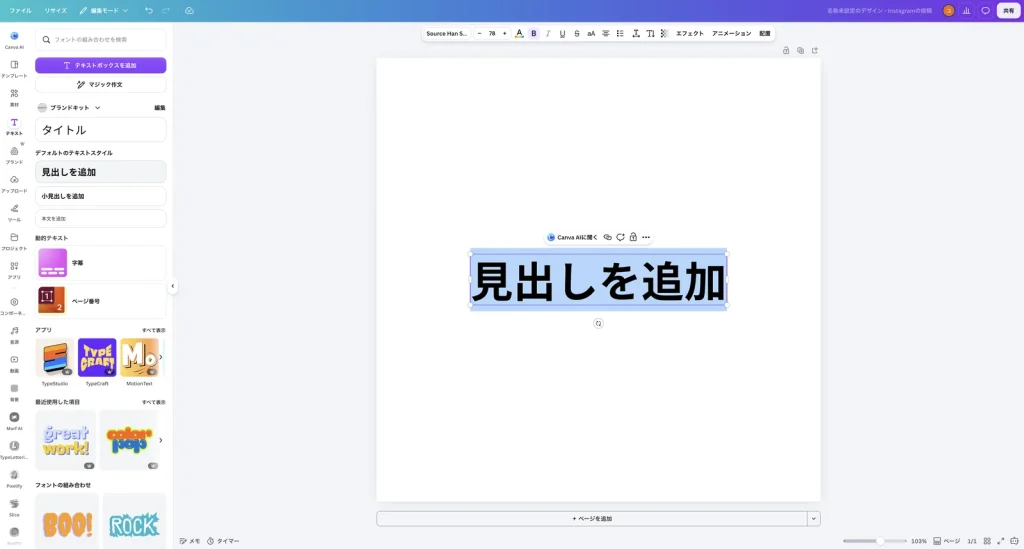Screen dimensions: 1024x549
Task: Click the font combination search field
Action: tap(101, 40)
